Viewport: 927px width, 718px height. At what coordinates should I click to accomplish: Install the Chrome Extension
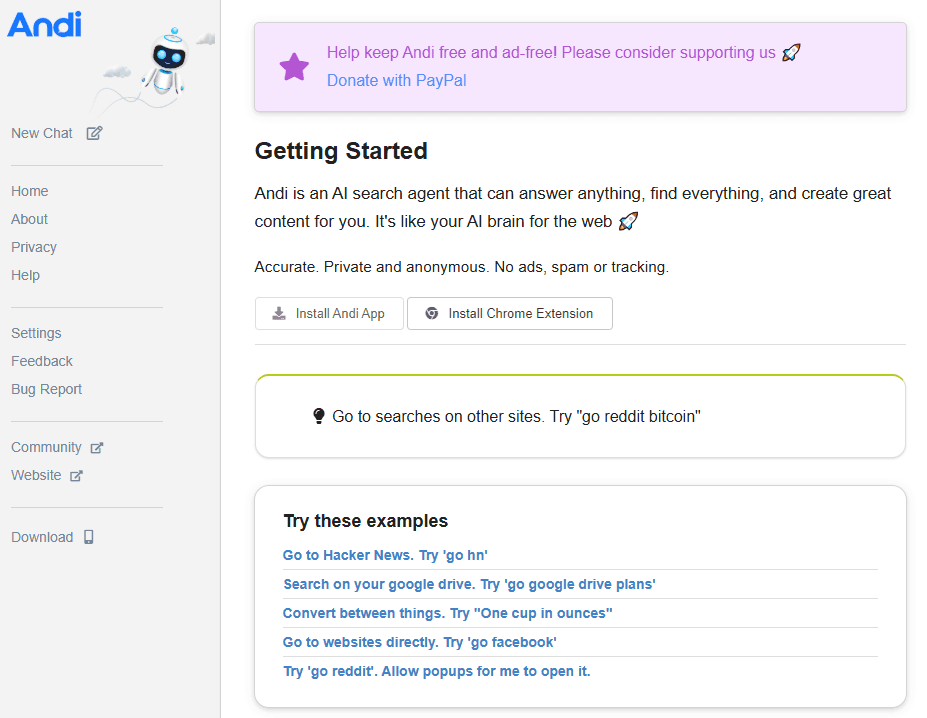[509, 313]
